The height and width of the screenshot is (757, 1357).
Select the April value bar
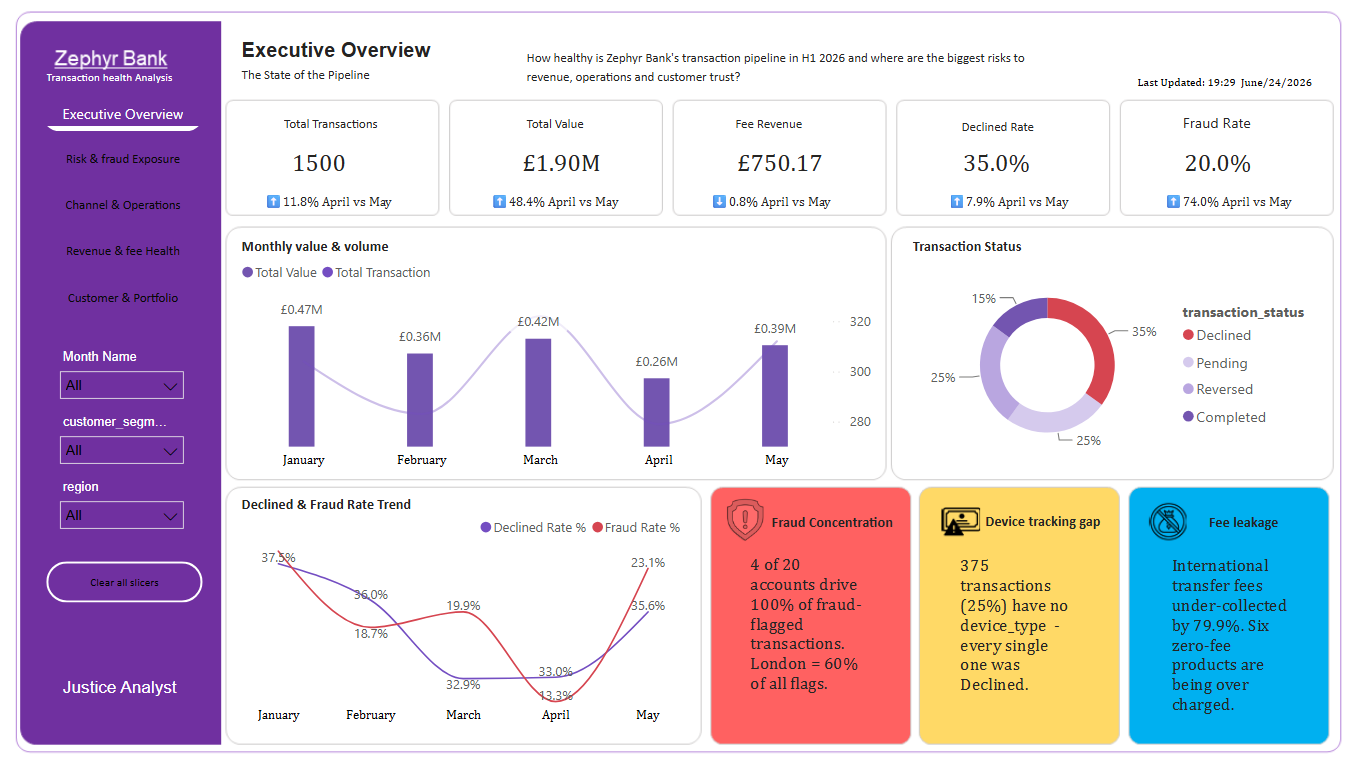(x=657, y=412)
